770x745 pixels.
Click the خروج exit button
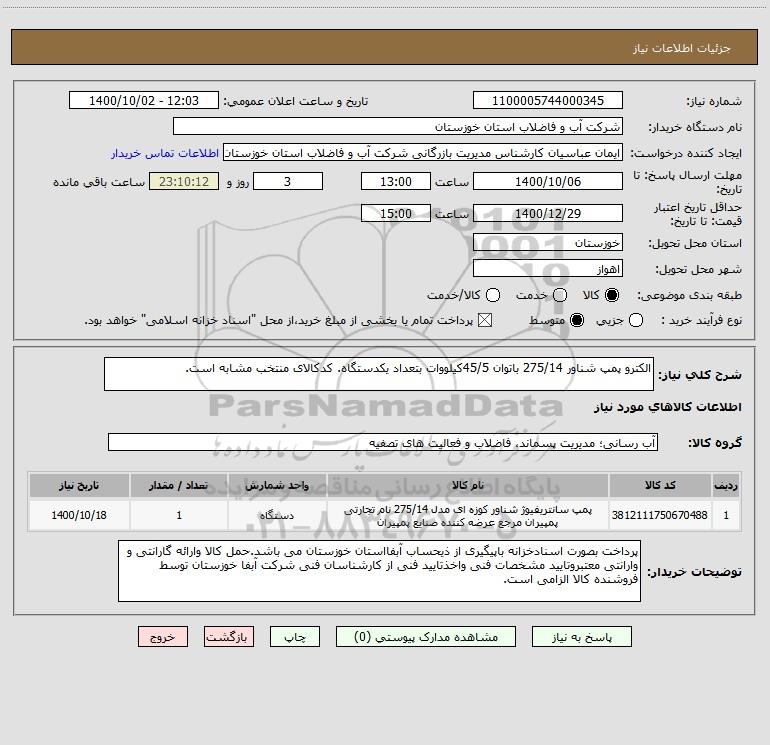click(163, 637)
